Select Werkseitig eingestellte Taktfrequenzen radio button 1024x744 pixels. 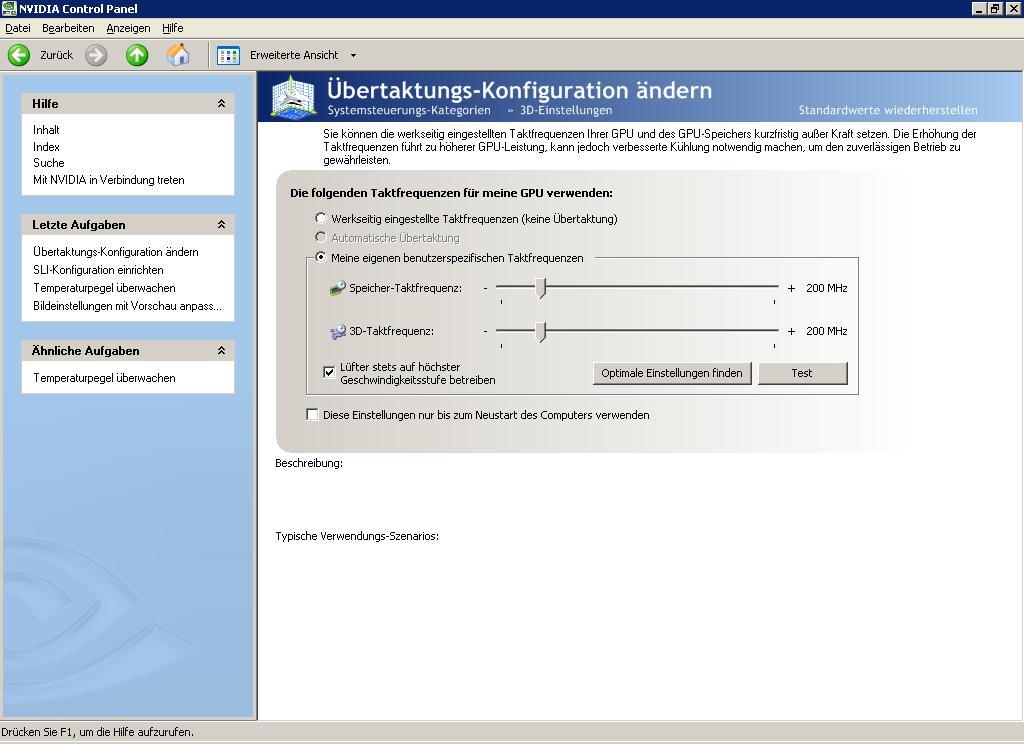click(x=321, y=218)
